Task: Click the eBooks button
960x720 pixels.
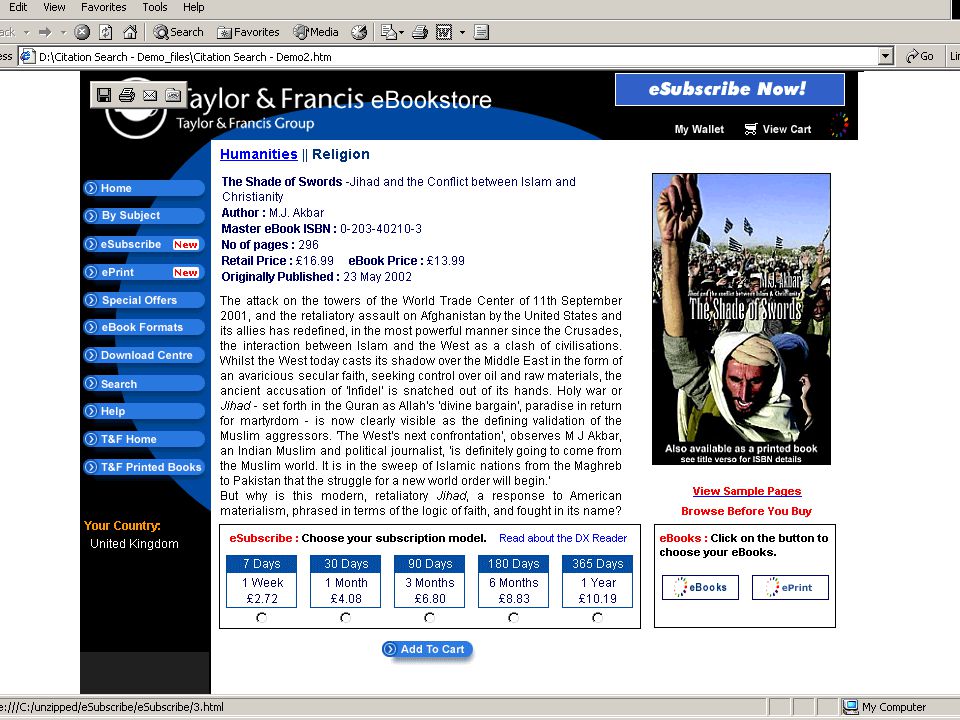Action: click(700, 587)
